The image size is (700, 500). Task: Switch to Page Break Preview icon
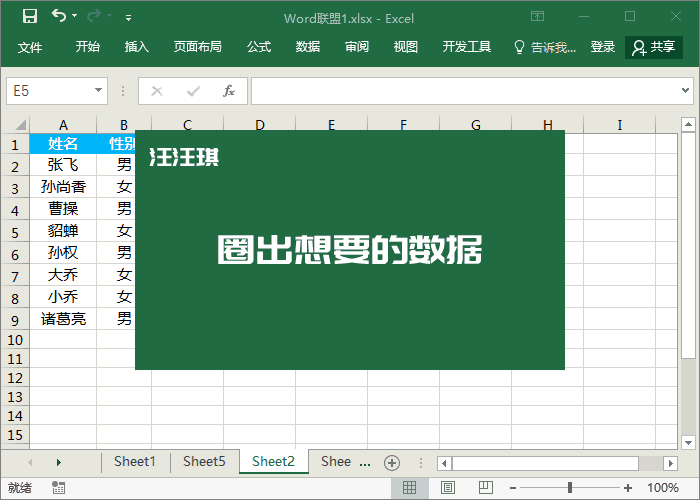pyautogui.click(x=486, y=488)
